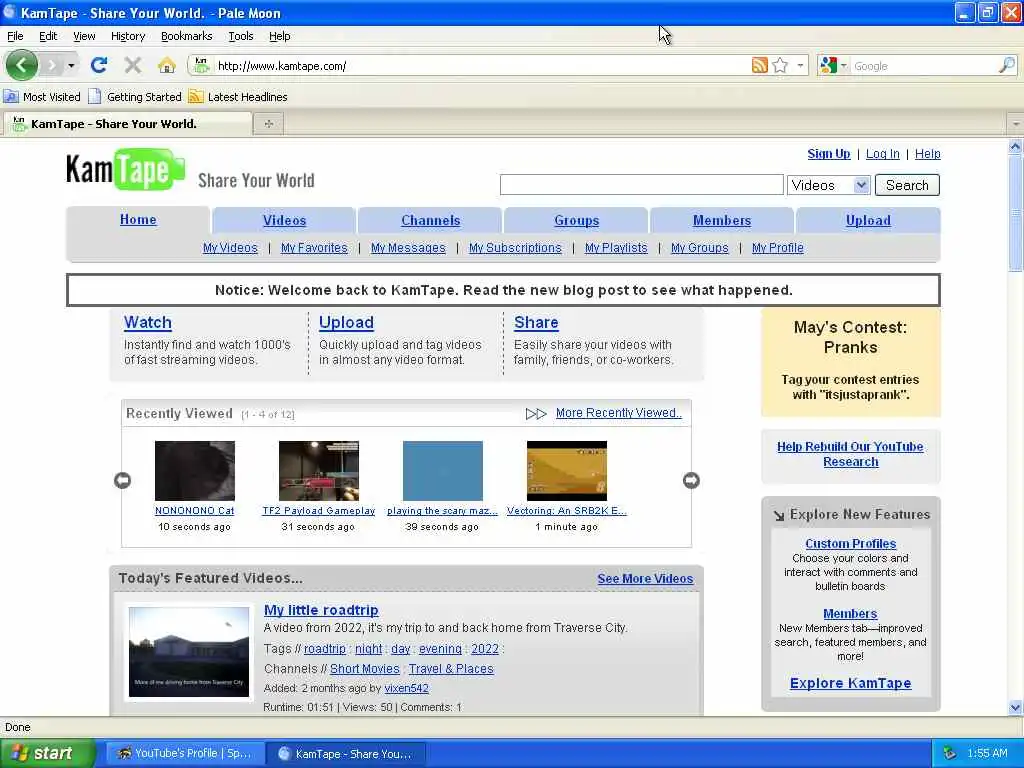Screen dimensions: 1024x768
Task: Click the See More Videos link
Action: point(645,579)
